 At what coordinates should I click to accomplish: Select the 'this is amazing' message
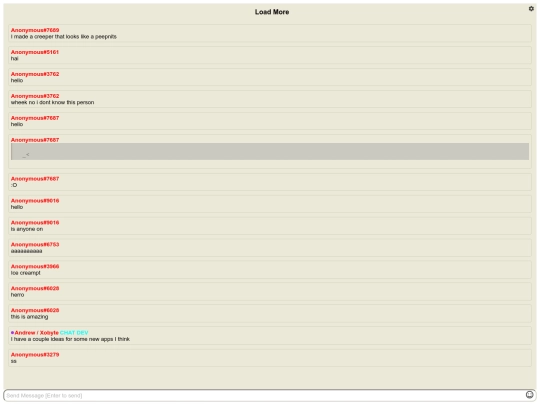click(29, 317)
